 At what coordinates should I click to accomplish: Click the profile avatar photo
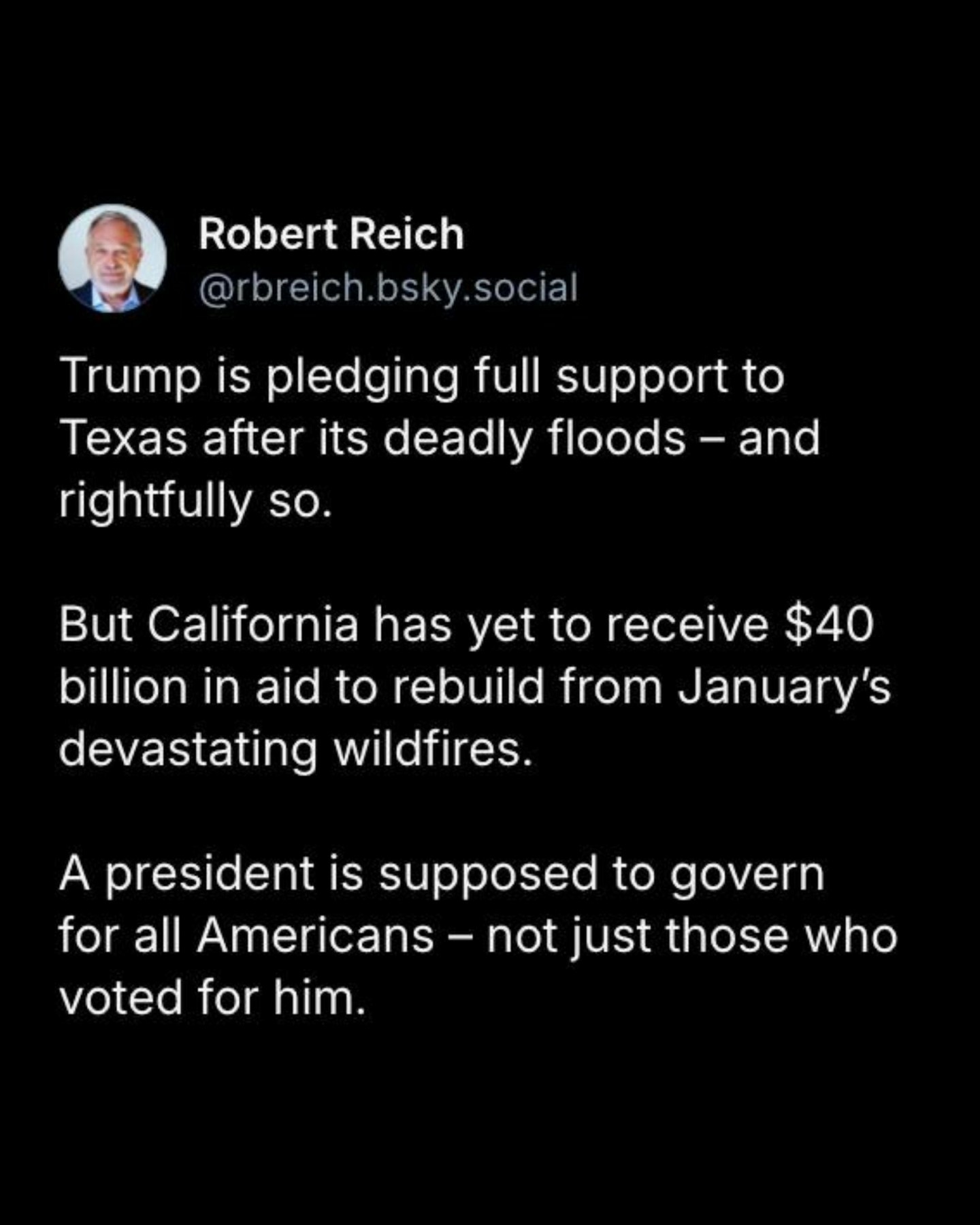112,259
